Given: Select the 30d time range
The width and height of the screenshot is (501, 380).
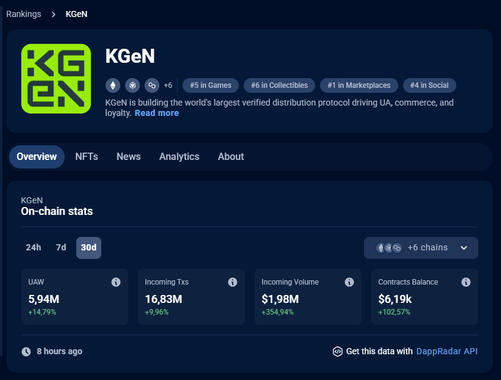Looking at the screenshot, I should point(89,248).
